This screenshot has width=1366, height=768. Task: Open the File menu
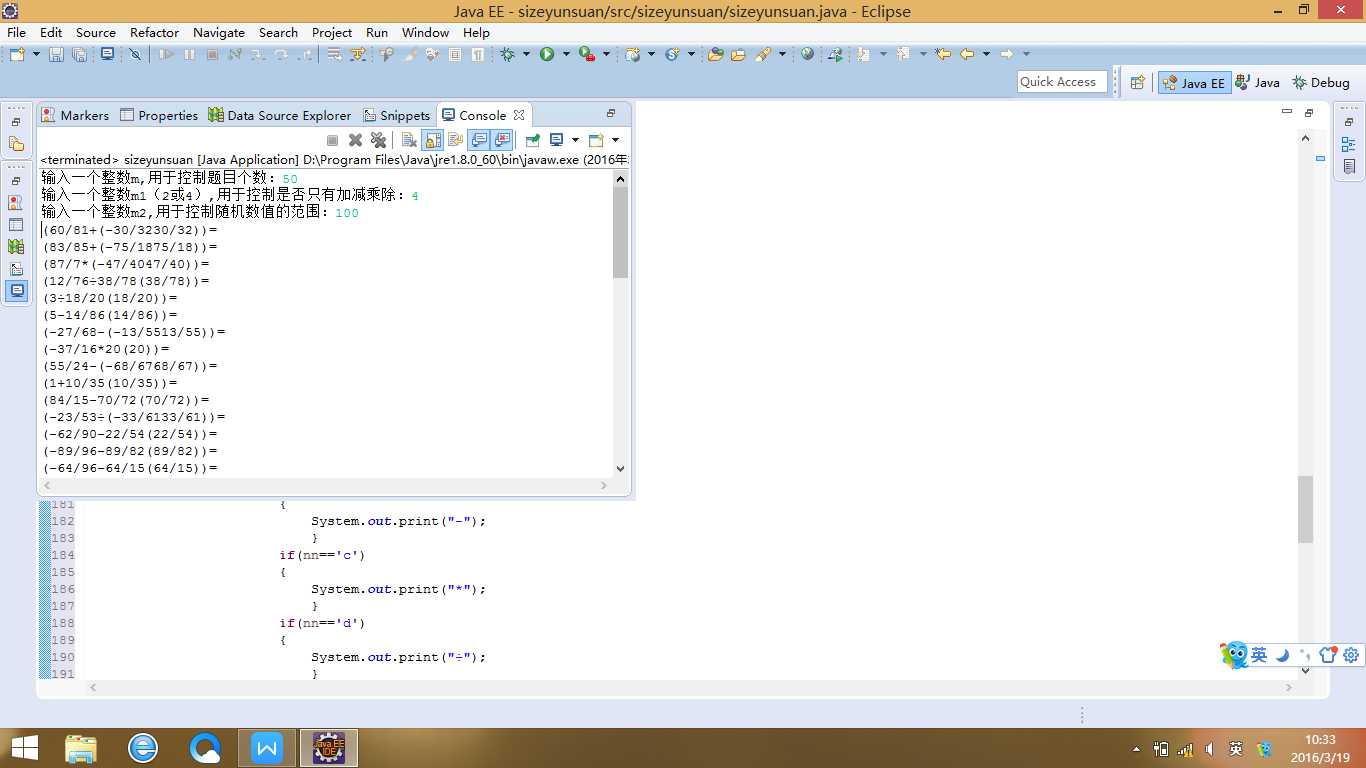(x=16, y=32)
